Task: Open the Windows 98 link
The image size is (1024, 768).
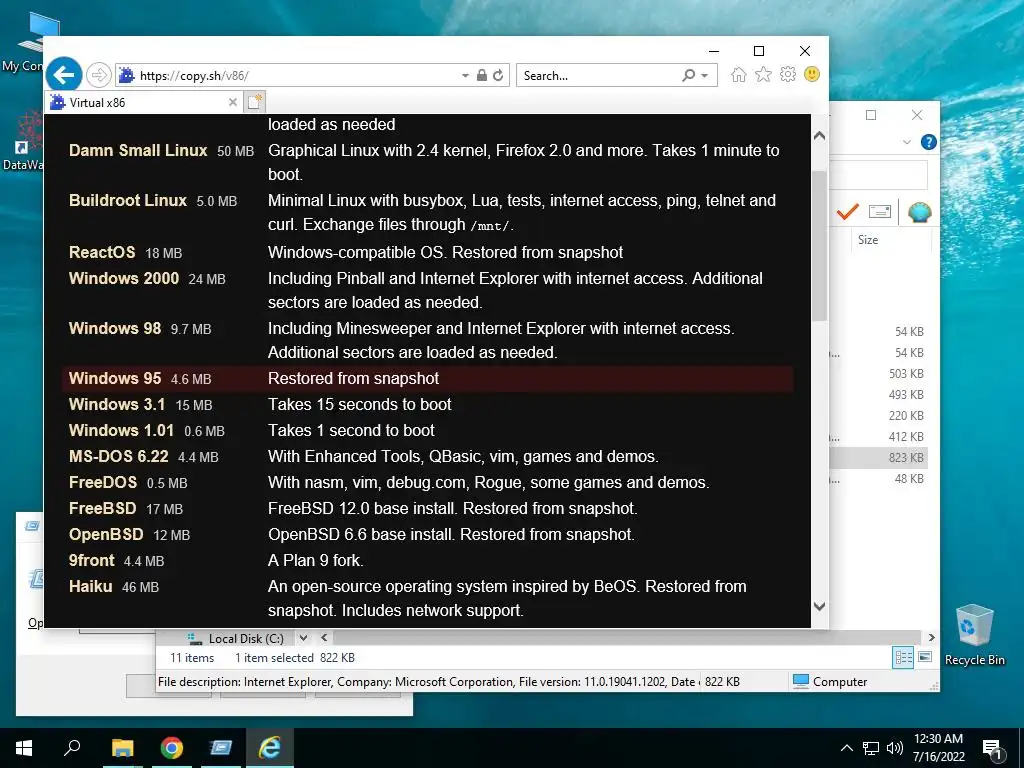Action: tap(115, 328)
